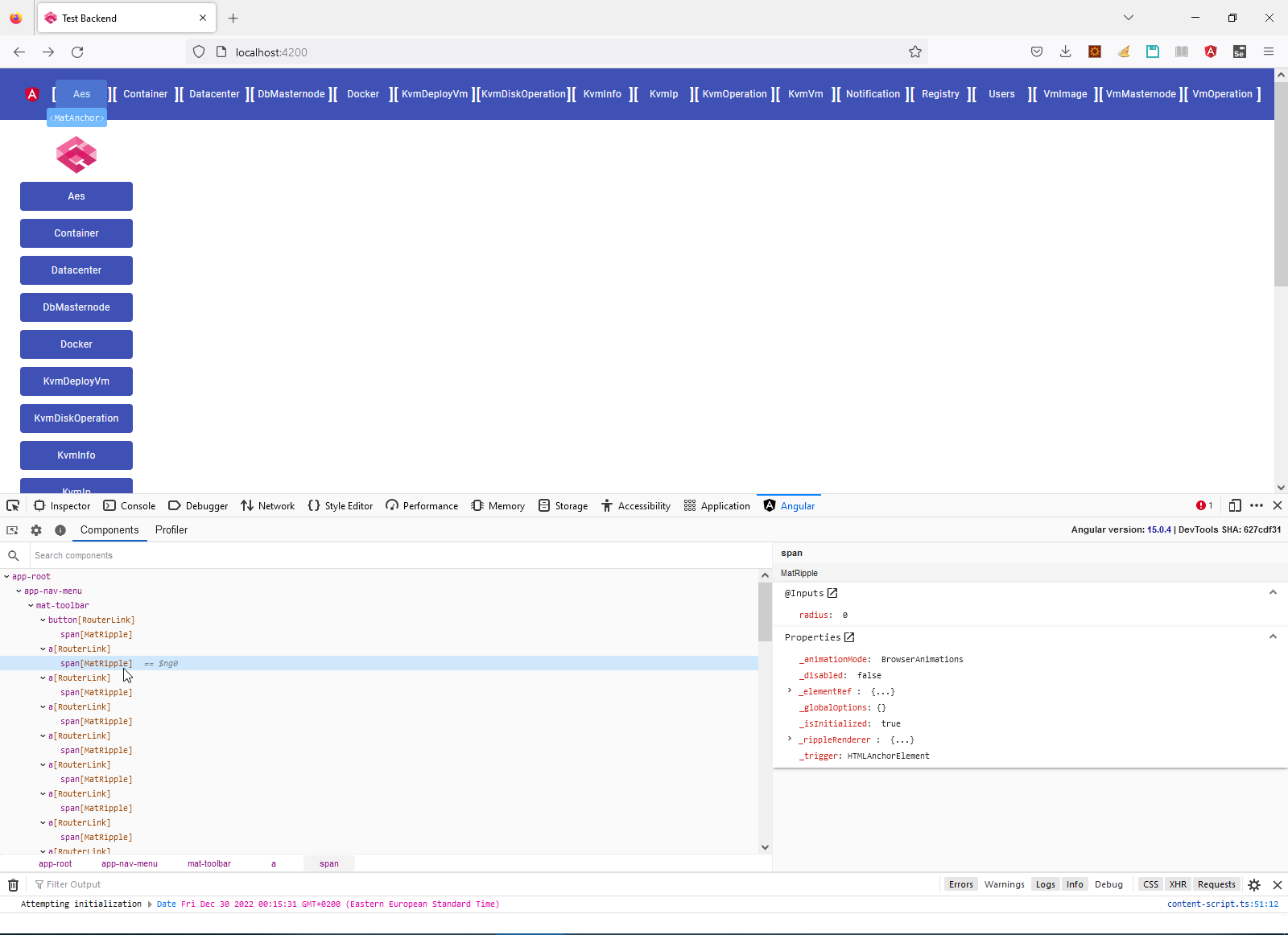
Task: Switch to the Console tab
Action: pyautogui.click(x=130, y=505)
